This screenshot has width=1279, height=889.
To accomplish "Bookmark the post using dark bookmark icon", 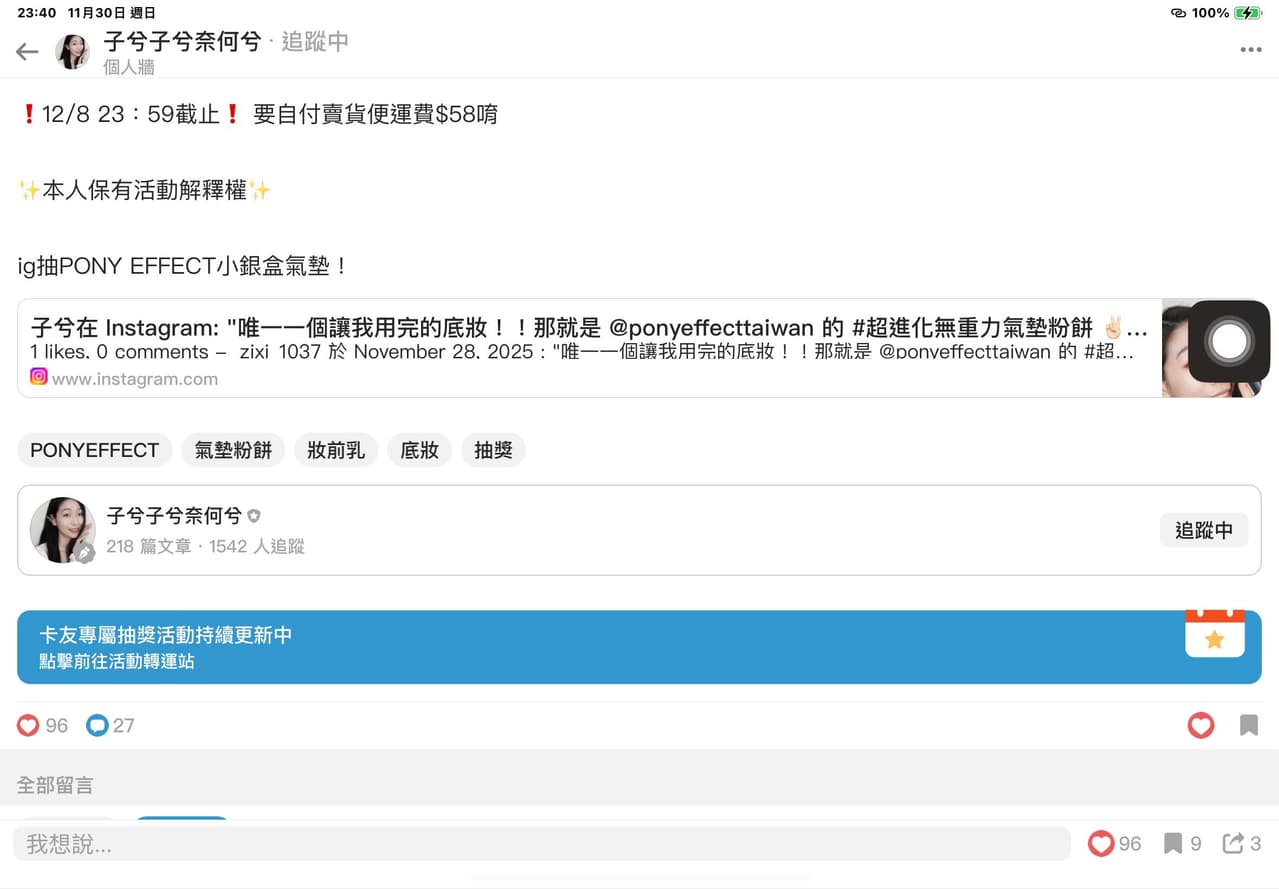I will coord(1249,725).
